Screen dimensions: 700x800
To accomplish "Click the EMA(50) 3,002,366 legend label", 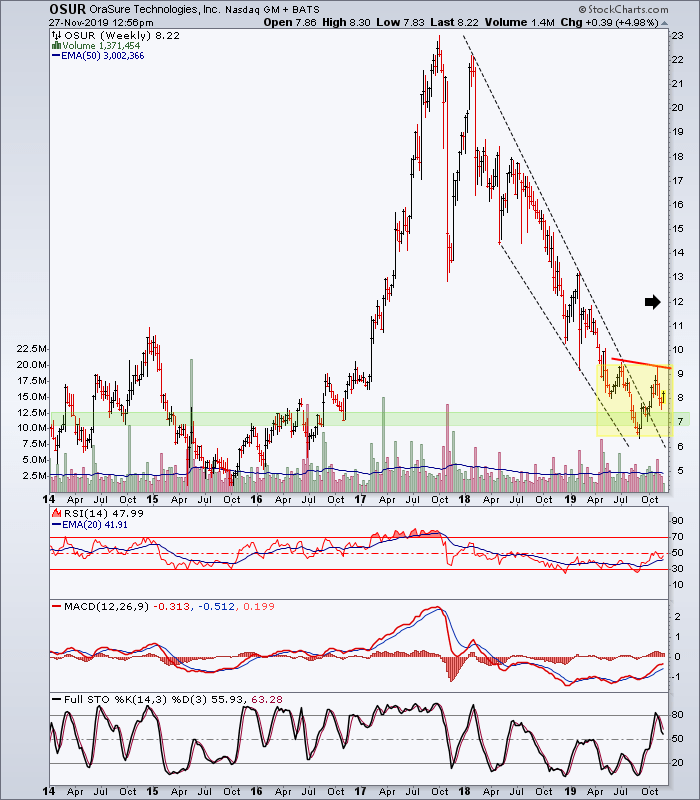I will [x=103, y=56].
